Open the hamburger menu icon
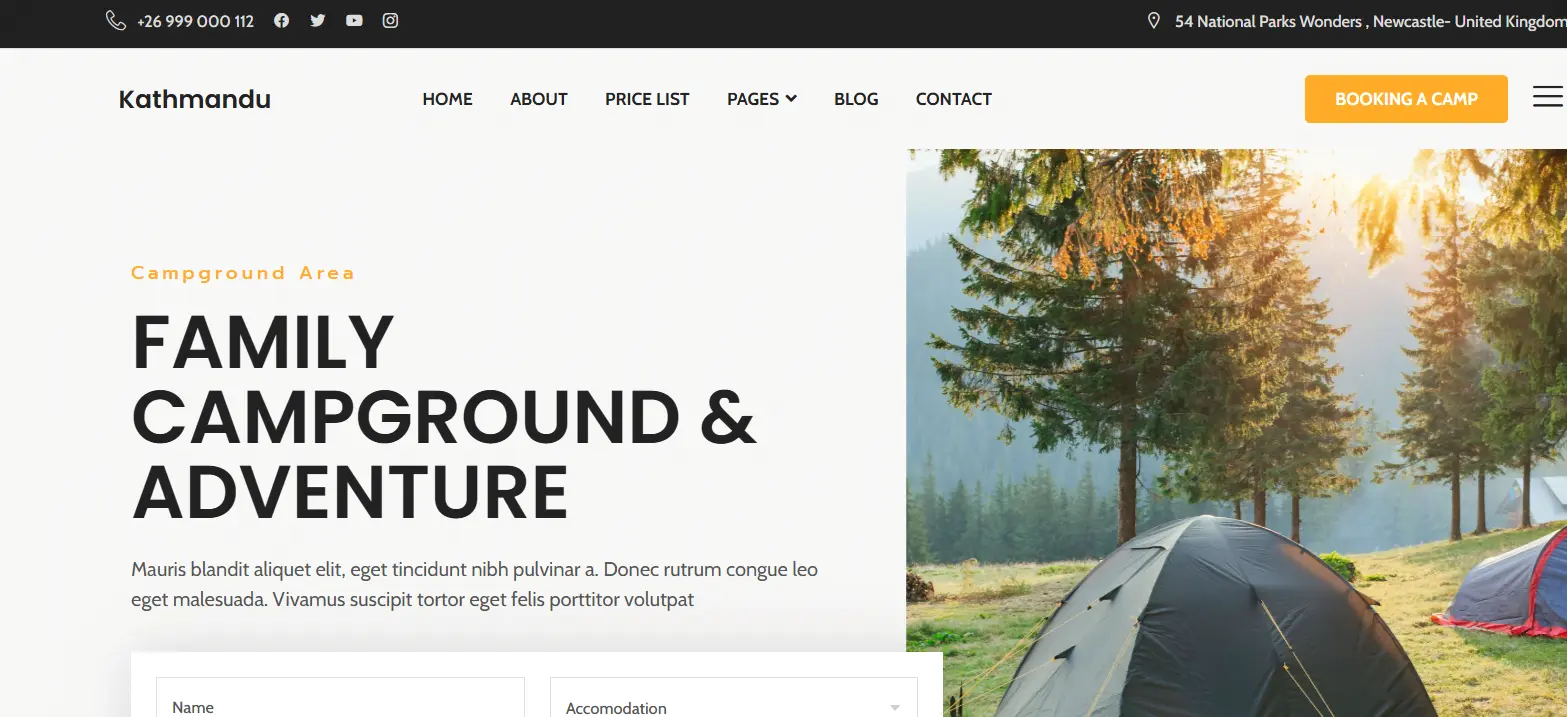Viewport: 1567px width, 717px height. click(x=1549, y=97)
